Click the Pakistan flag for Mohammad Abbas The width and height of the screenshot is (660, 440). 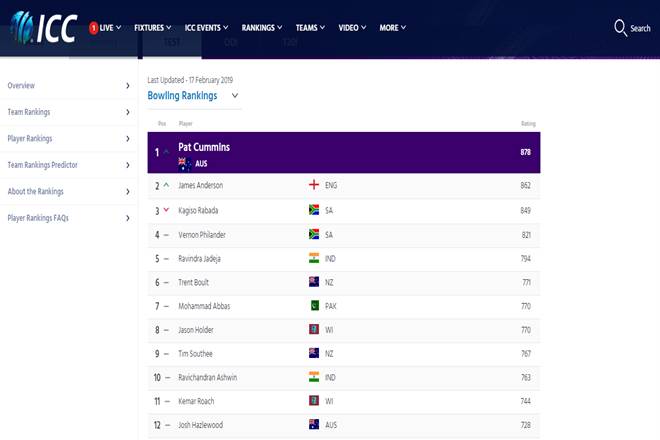[314, 305]
